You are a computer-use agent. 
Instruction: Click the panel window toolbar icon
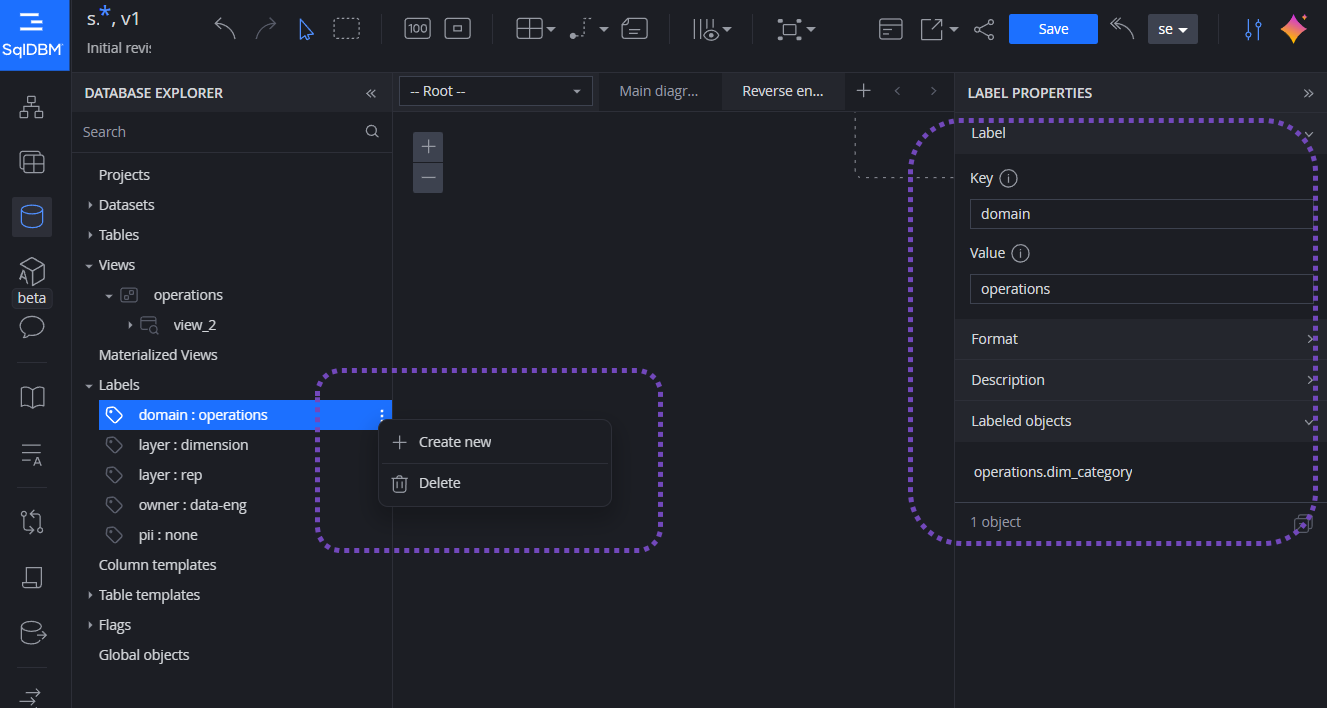[x=891, y=29]
